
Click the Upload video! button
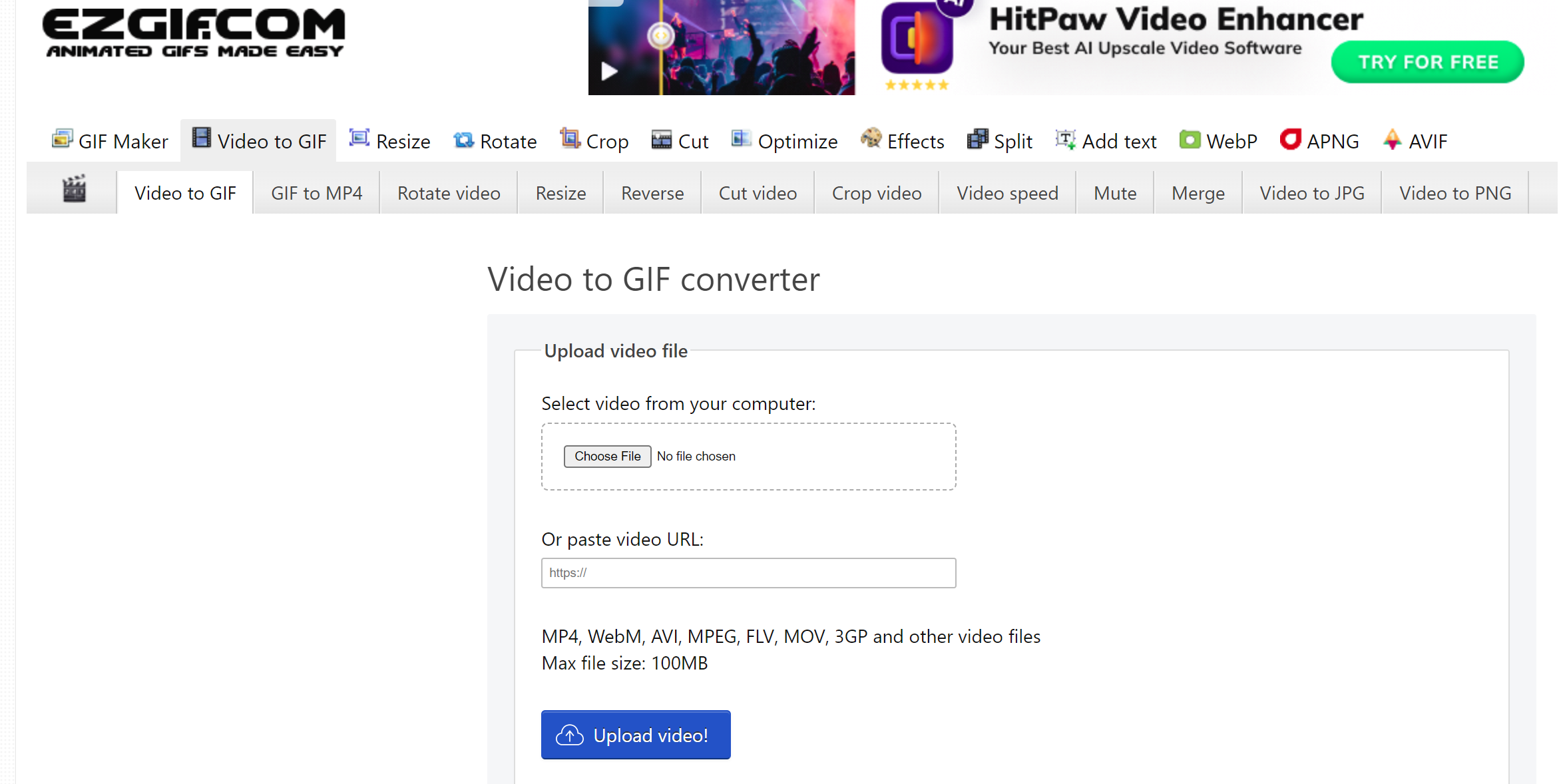pos(636,735)
